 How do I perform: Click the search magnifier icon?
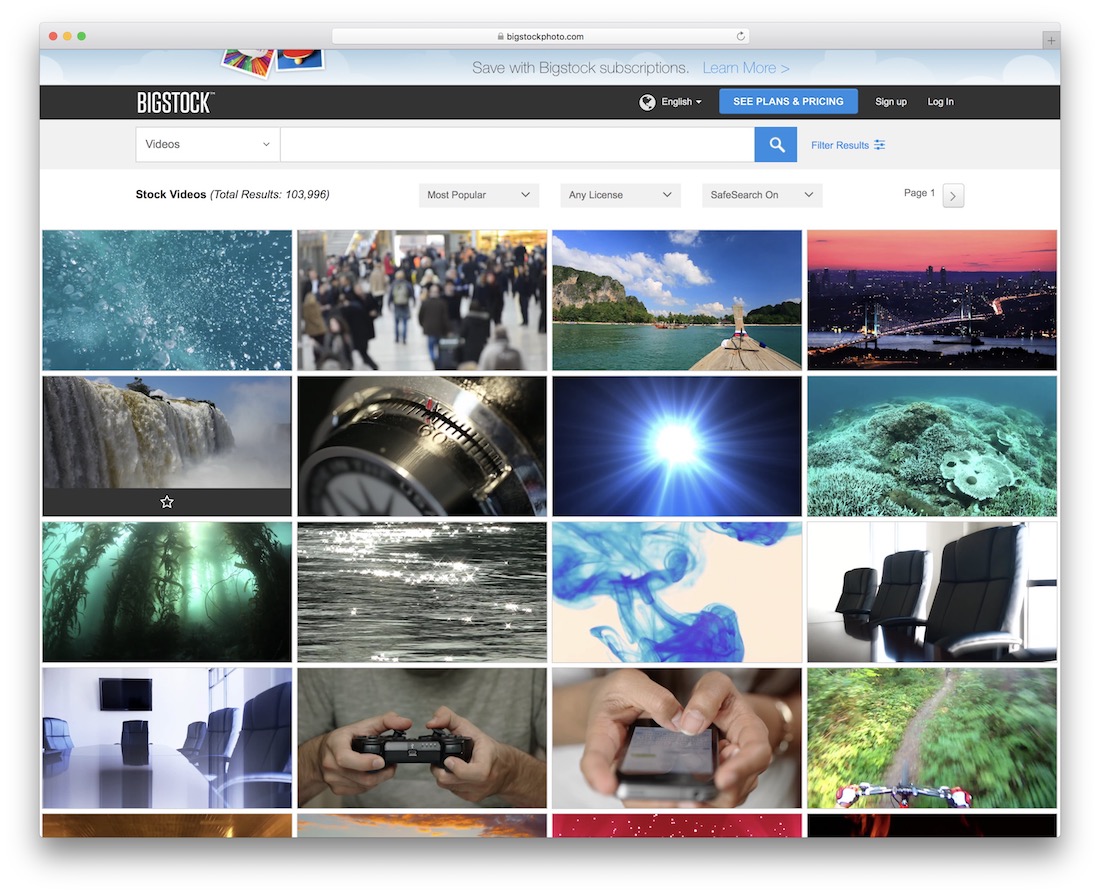click(x=775, y=144)
